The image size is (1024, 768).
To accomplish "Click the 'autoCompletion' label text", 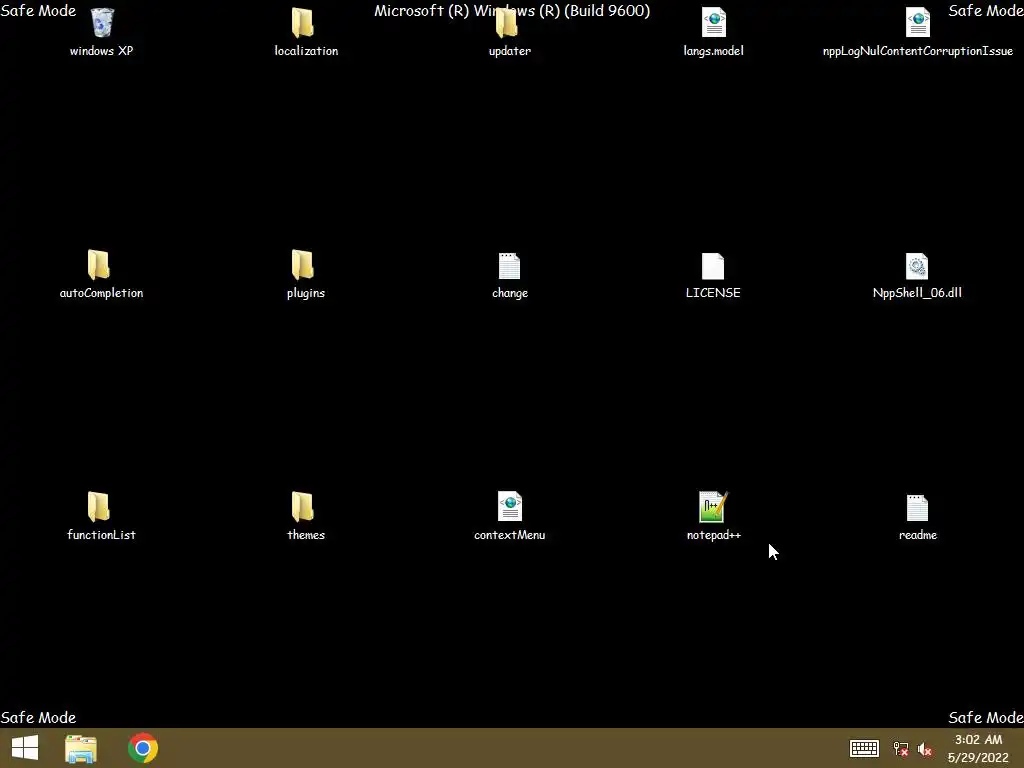I will point(101,293).
